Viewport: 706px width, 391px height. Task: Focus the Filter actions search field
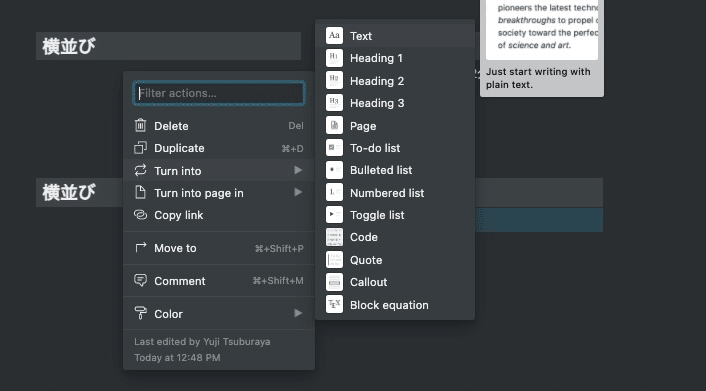219,93
